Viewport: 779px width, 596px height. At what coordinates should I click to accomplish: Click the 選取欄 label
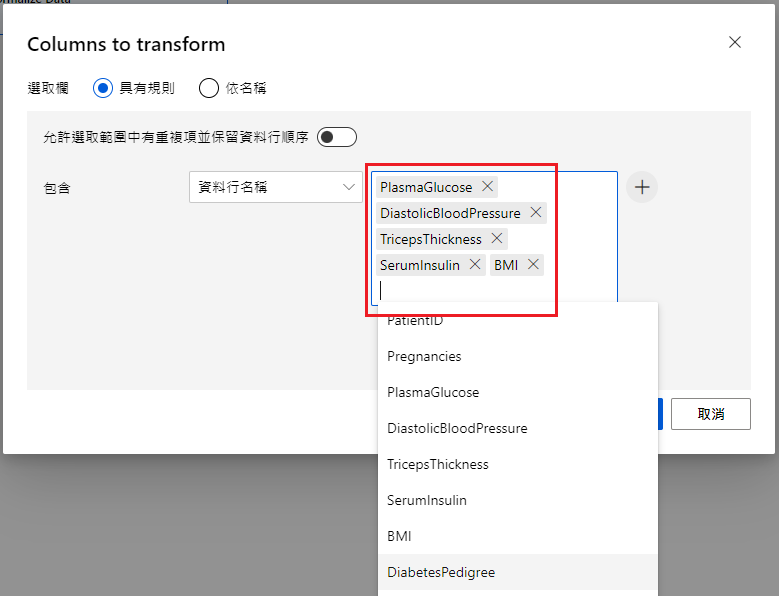click(x=48, y=88)
